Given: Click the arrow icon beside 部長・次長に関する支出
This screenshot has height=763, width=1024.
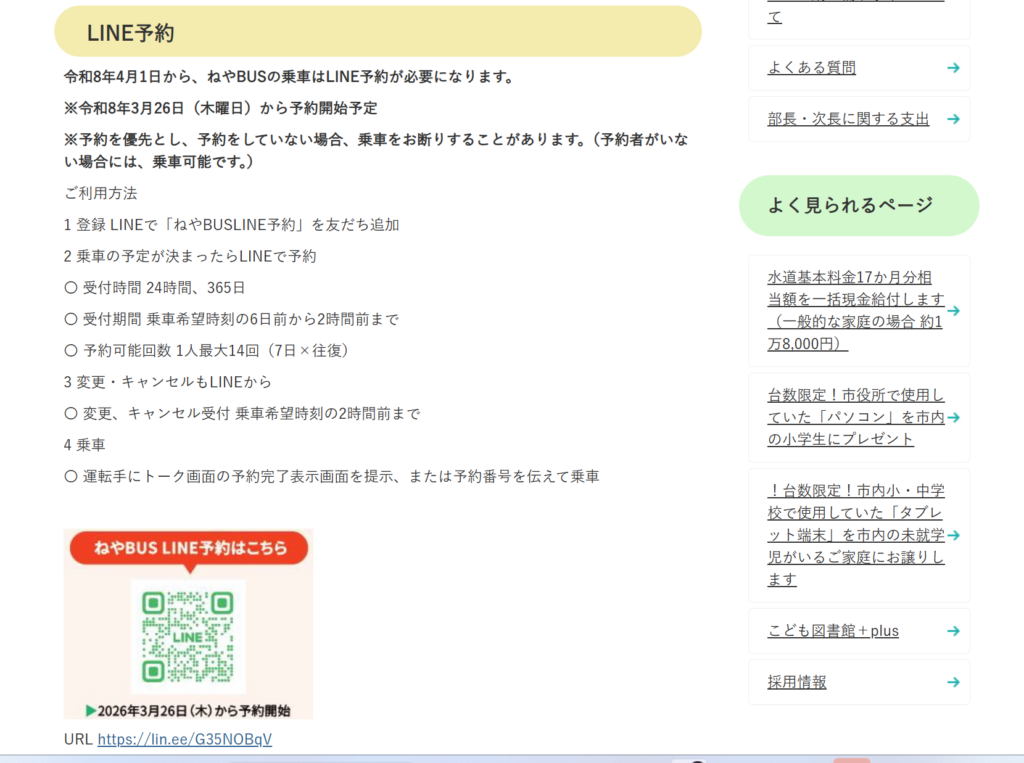Looking at the screenshot, I should [x=953, y=119].
